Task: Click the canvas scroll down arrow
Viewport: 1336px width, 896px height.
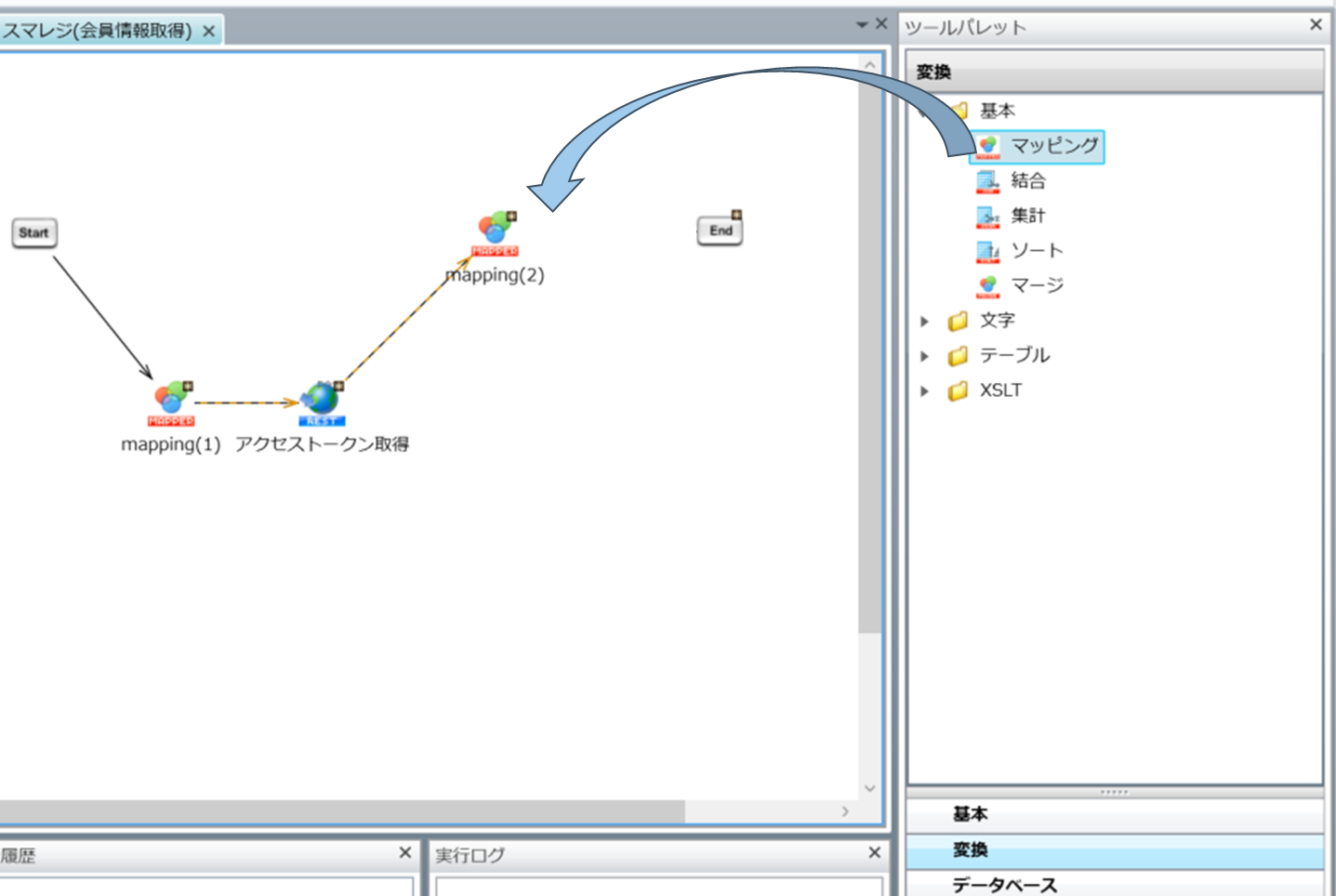Action: [x=869, y=788]
